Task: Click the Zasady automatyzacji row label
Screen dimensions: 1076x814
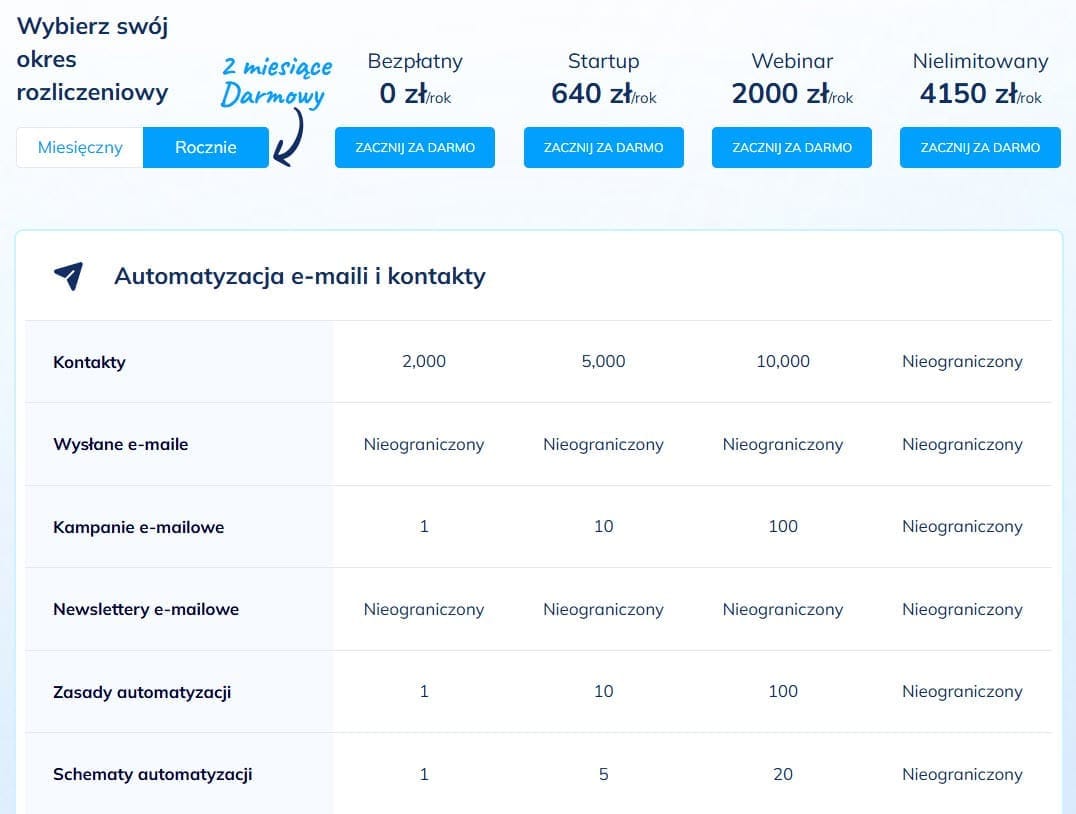Action: 142,691
